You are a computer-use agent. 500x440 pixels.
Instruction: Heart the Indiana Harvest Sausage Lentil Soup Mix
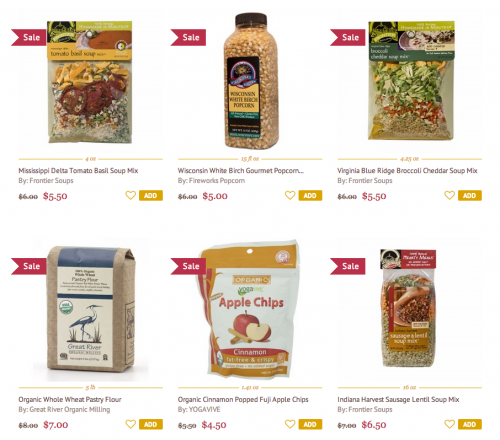449,424
